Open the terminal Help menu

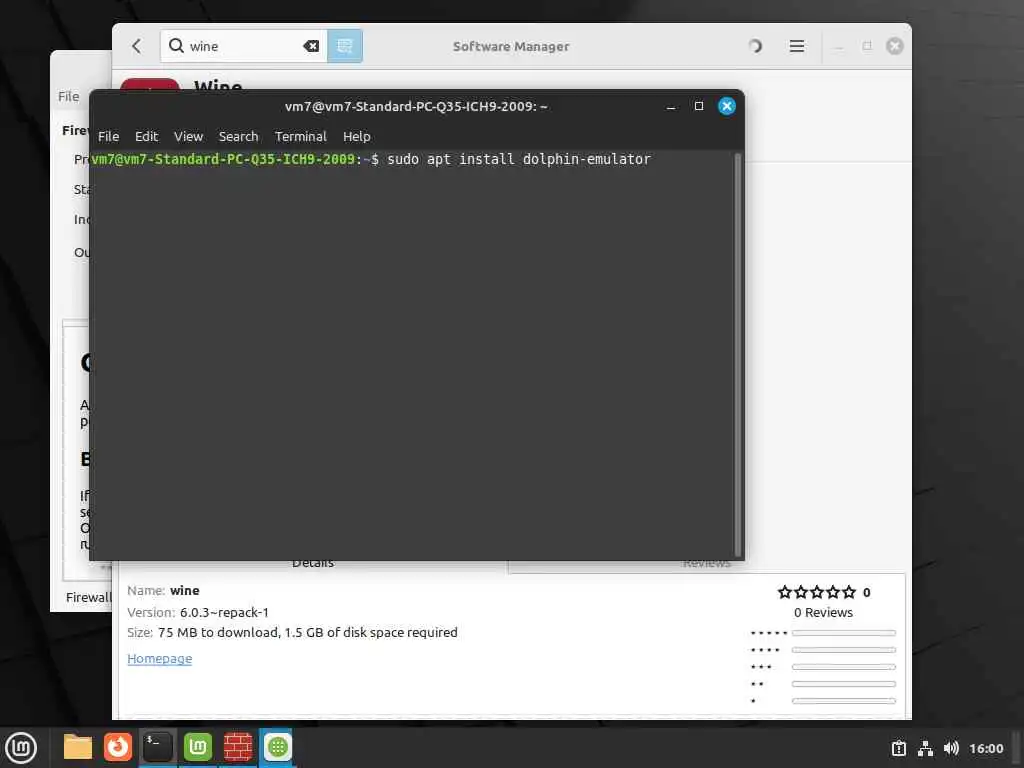click(x=357, y=136)
